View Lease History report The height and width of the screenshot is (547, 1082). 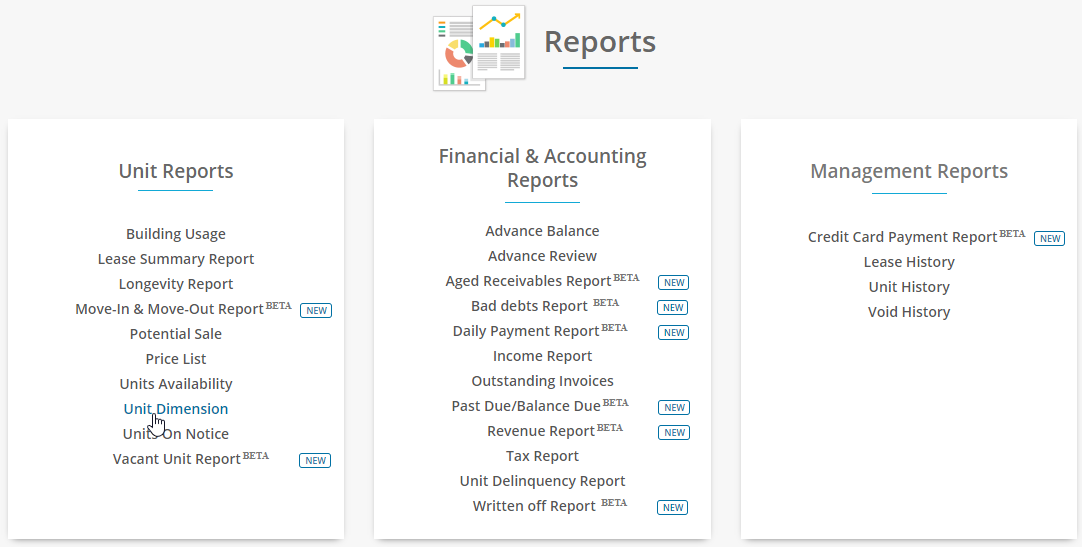909,261
